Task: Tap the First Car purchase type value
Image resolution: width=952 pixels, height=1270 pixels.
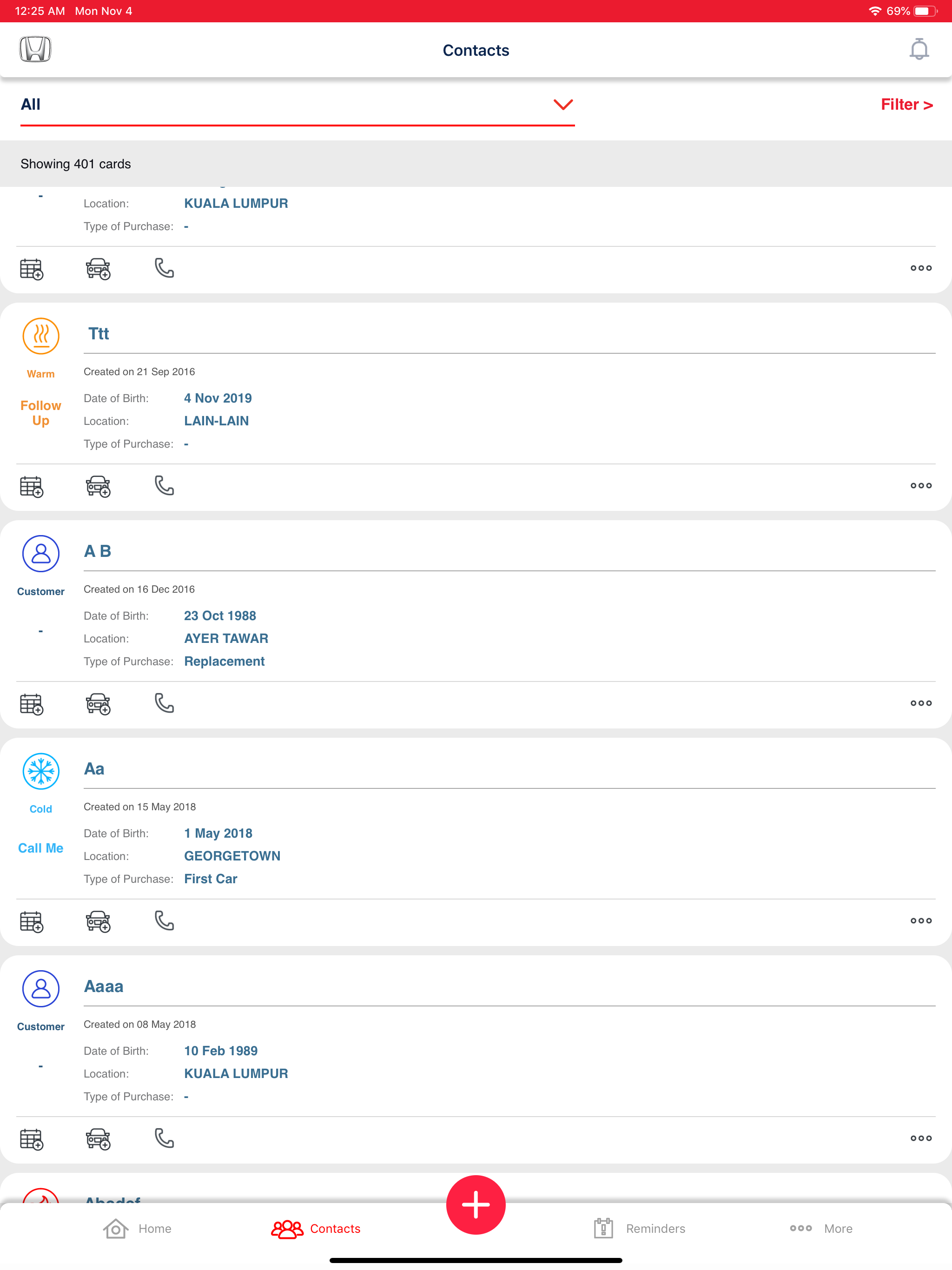Action: (211, 879)
